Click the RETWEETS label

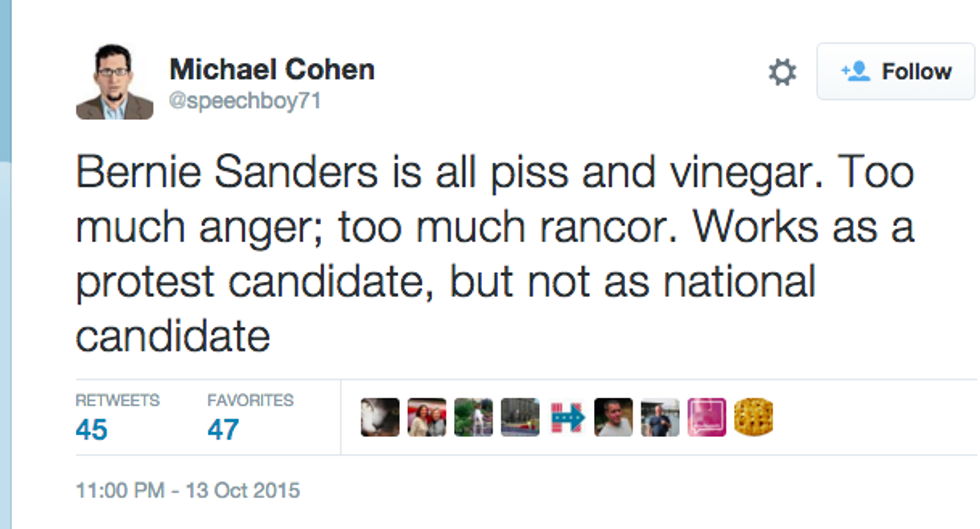117,400
